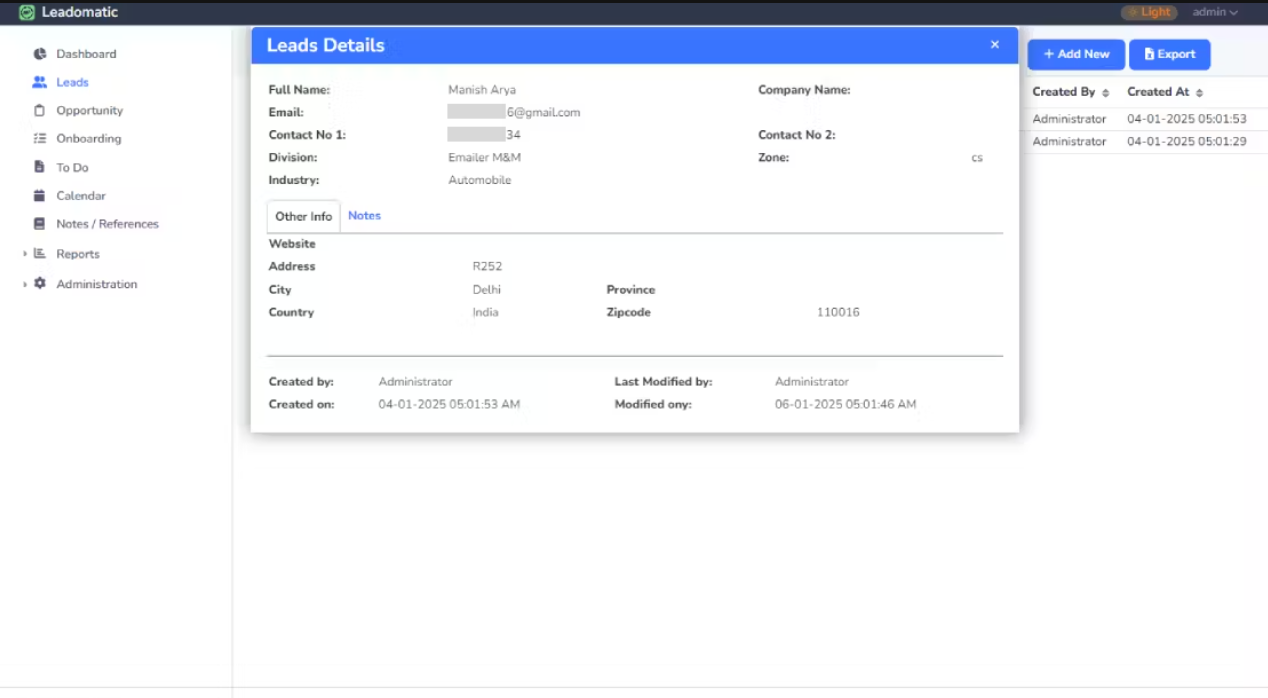This screenshot has width=1268, height=698.
Task: Open the Calendar menu item
Action: [81, 195]
